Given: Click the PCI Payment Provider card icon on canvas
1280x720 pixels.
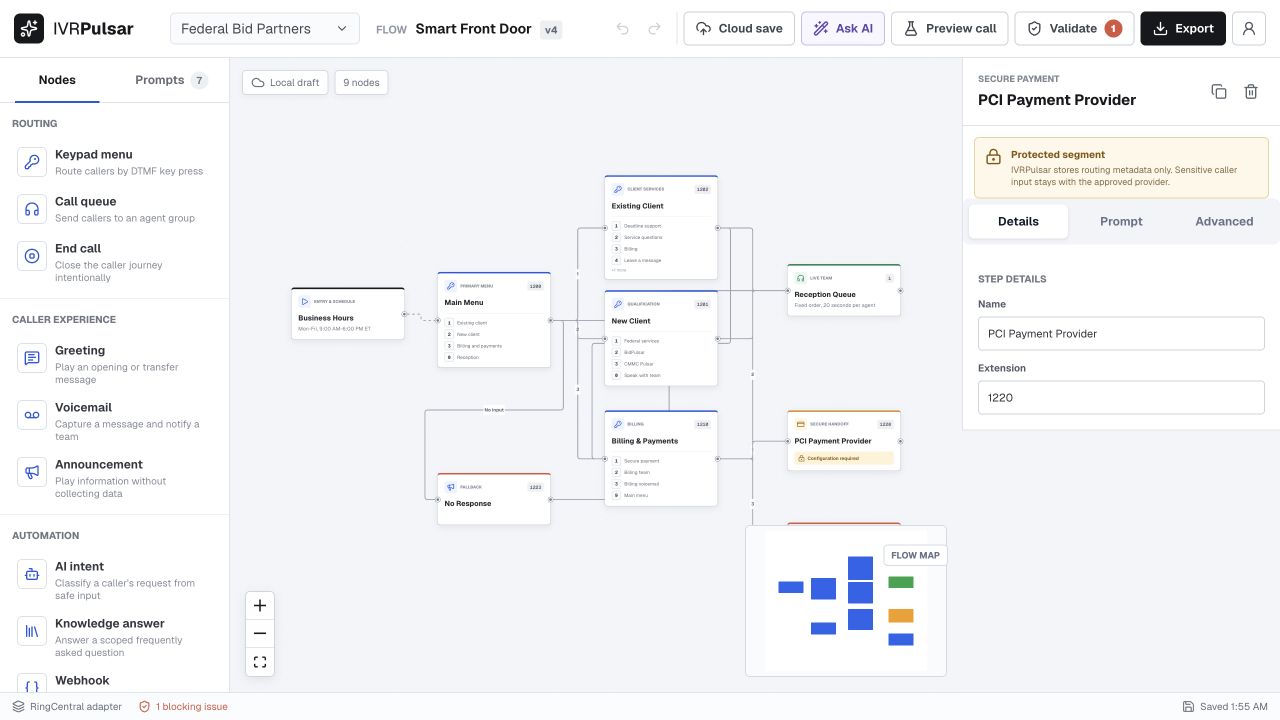Looking at the screenshot, I should click(800, 424).
